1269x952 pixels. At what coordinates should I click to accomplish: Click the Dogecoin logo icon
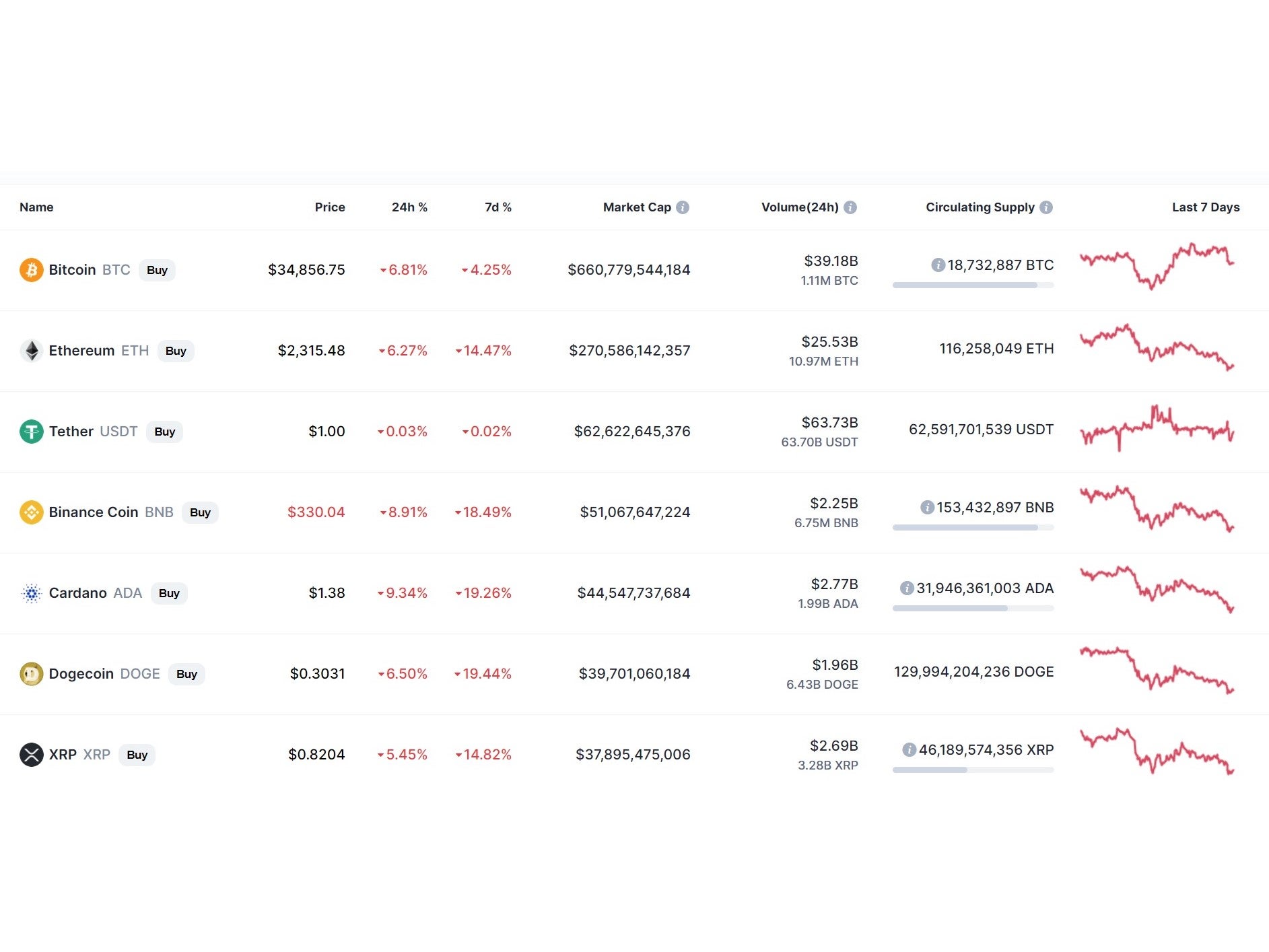[31, 674]
